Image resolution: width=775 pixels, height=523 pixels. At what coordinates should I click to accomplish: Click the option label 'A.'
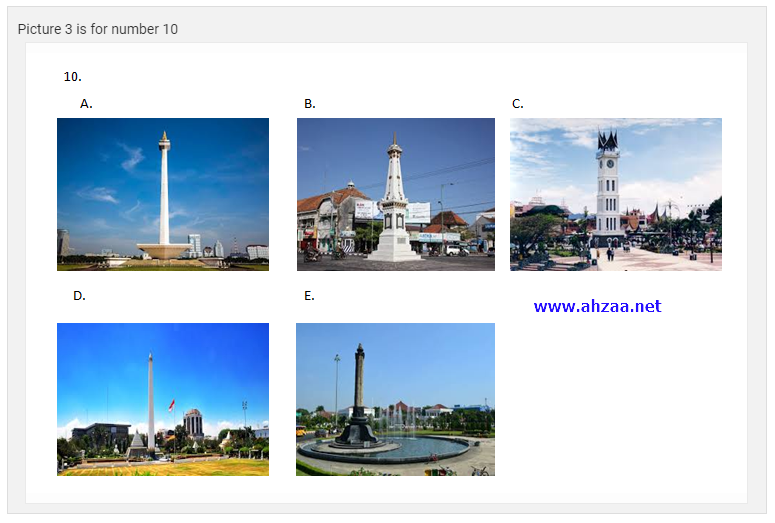[x=86, y=104]
